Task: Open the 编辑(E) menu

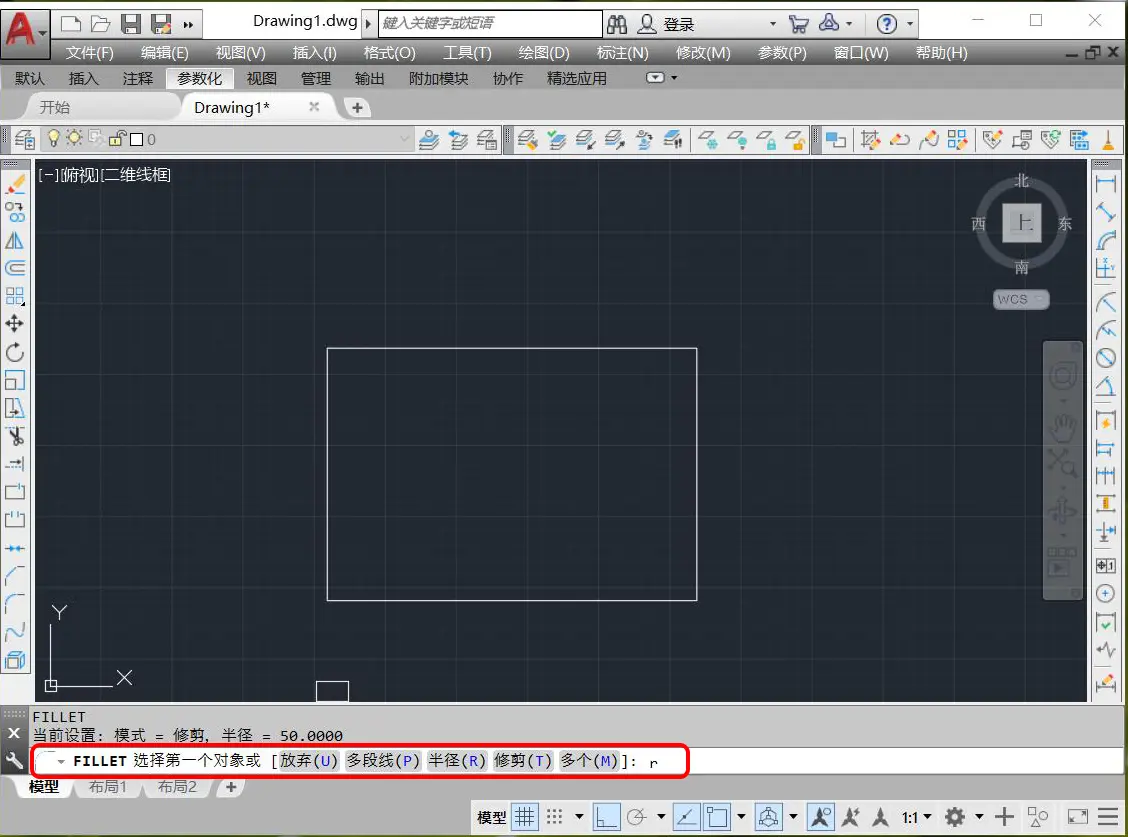Action: coord(165,53)
